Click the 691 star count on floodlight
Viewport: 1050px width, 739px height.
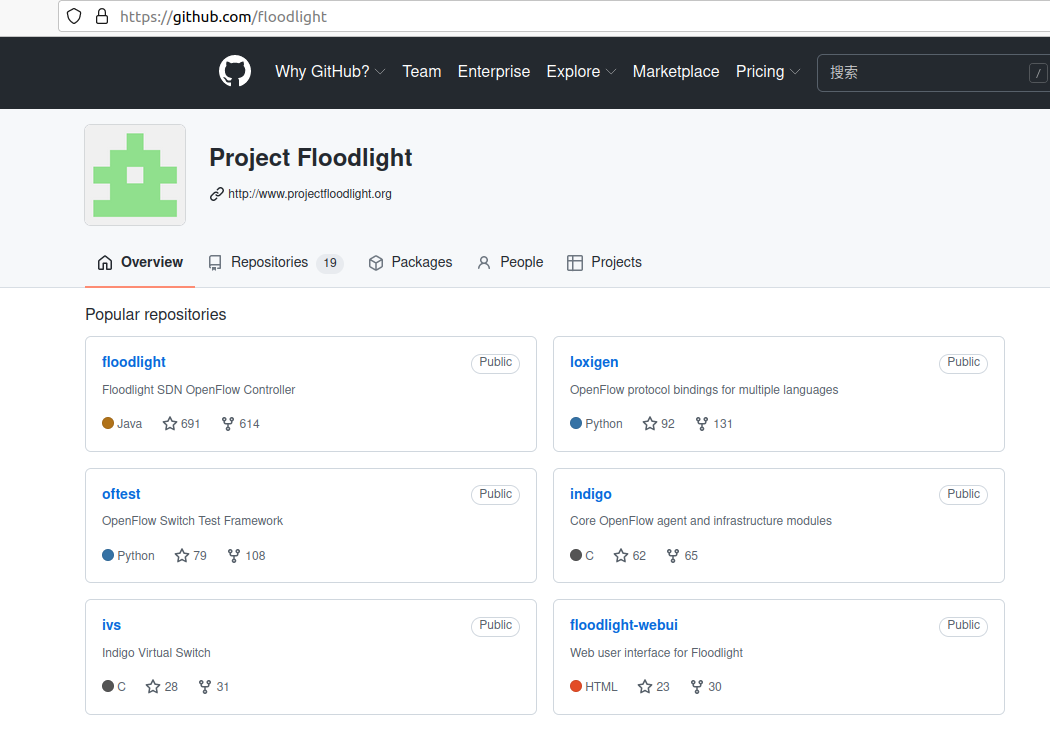[x=191, y=424]
